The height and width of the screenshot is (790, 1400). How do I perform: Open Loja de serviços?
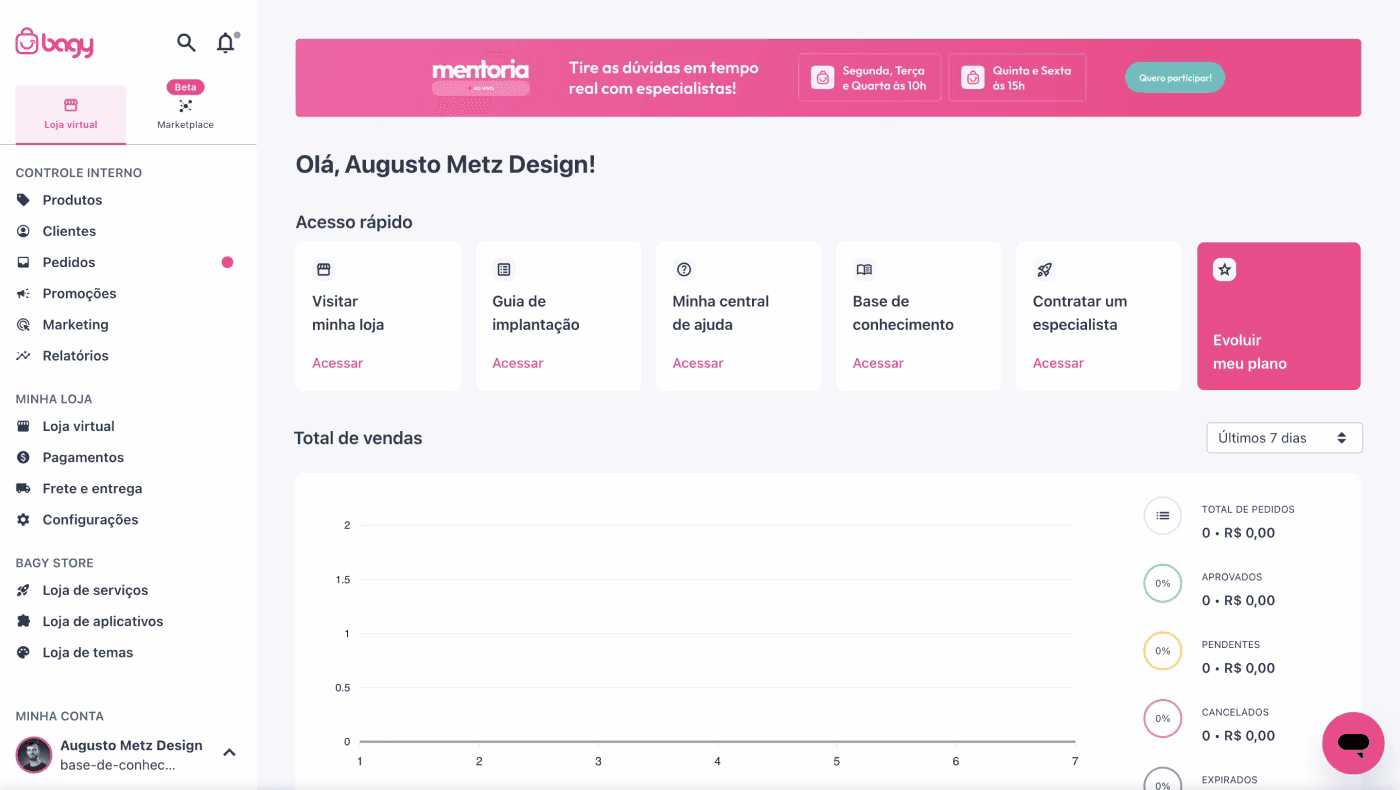[x=95, y=590]
